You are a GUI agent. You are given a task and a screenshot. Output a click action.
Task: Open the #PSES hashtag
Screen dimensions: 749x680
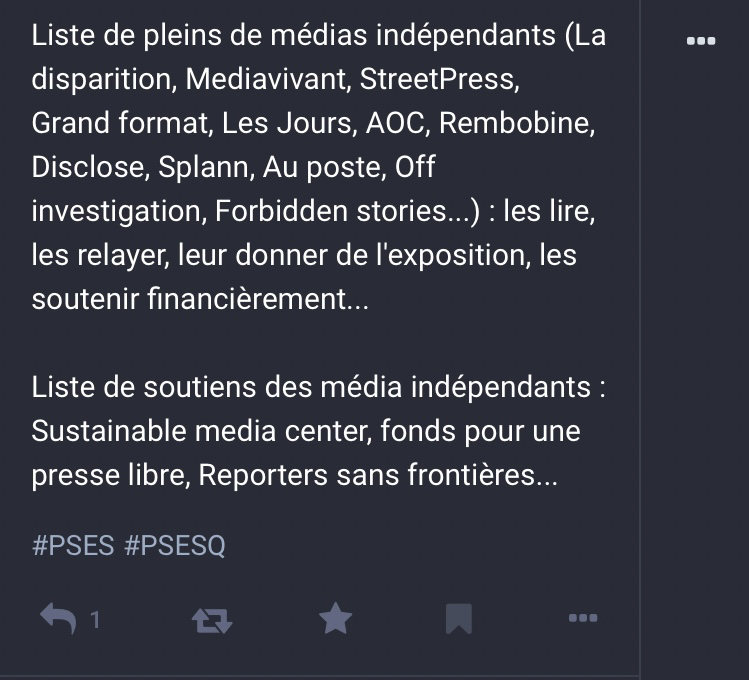73,546
